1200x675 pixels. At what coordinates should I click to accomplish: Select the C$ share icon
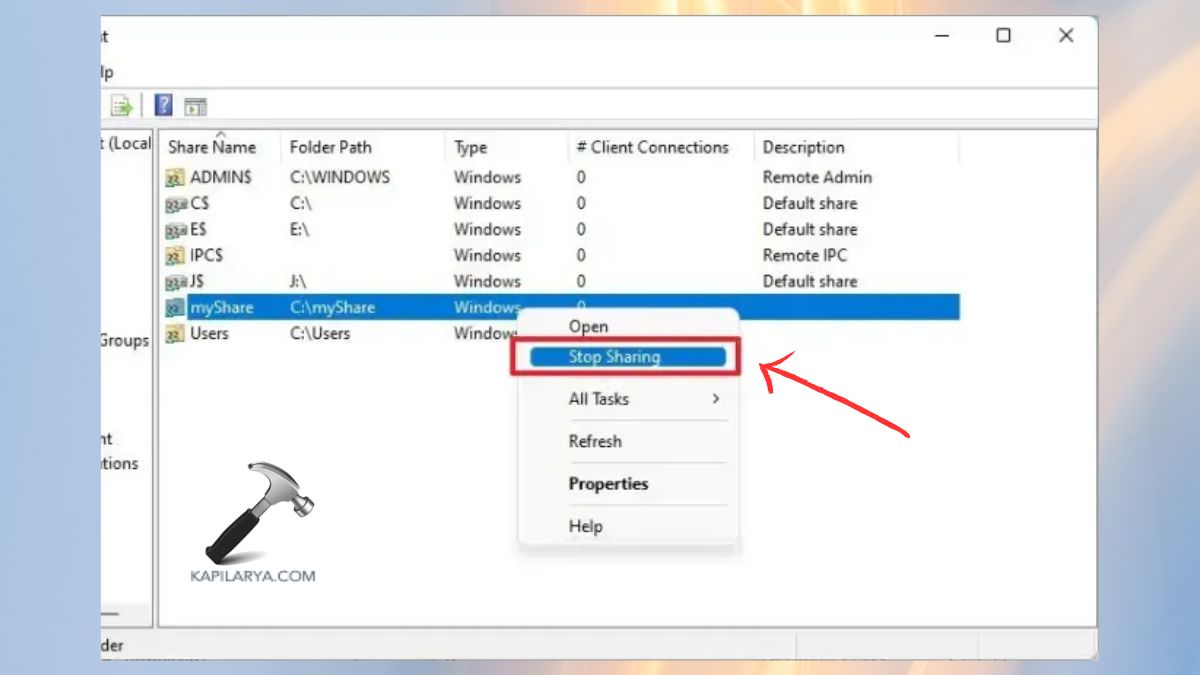point(174,203)
